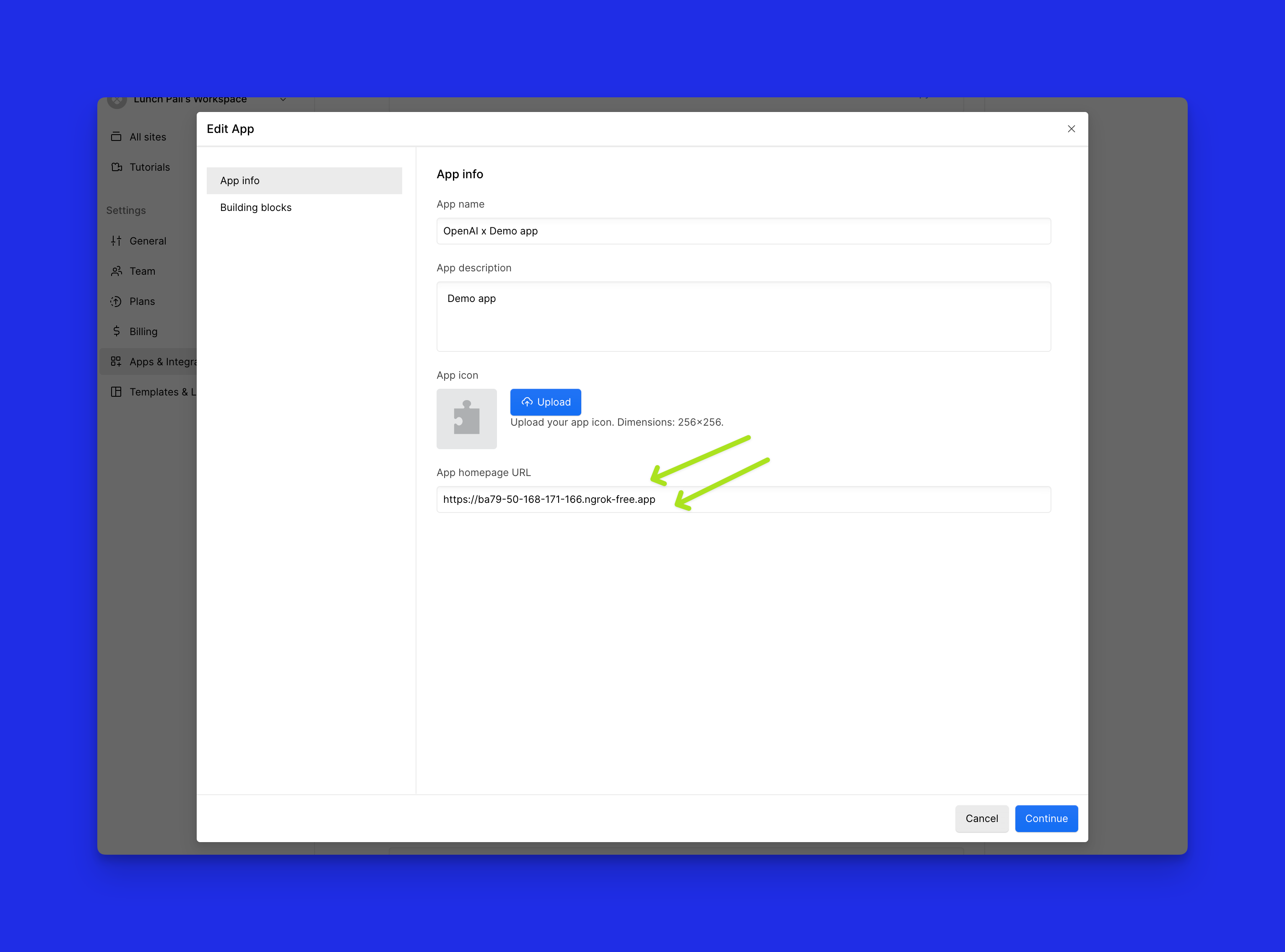1285x952 pixels.
Task: Click the All sites icon in sidebar
Action: tap(117, 137)
